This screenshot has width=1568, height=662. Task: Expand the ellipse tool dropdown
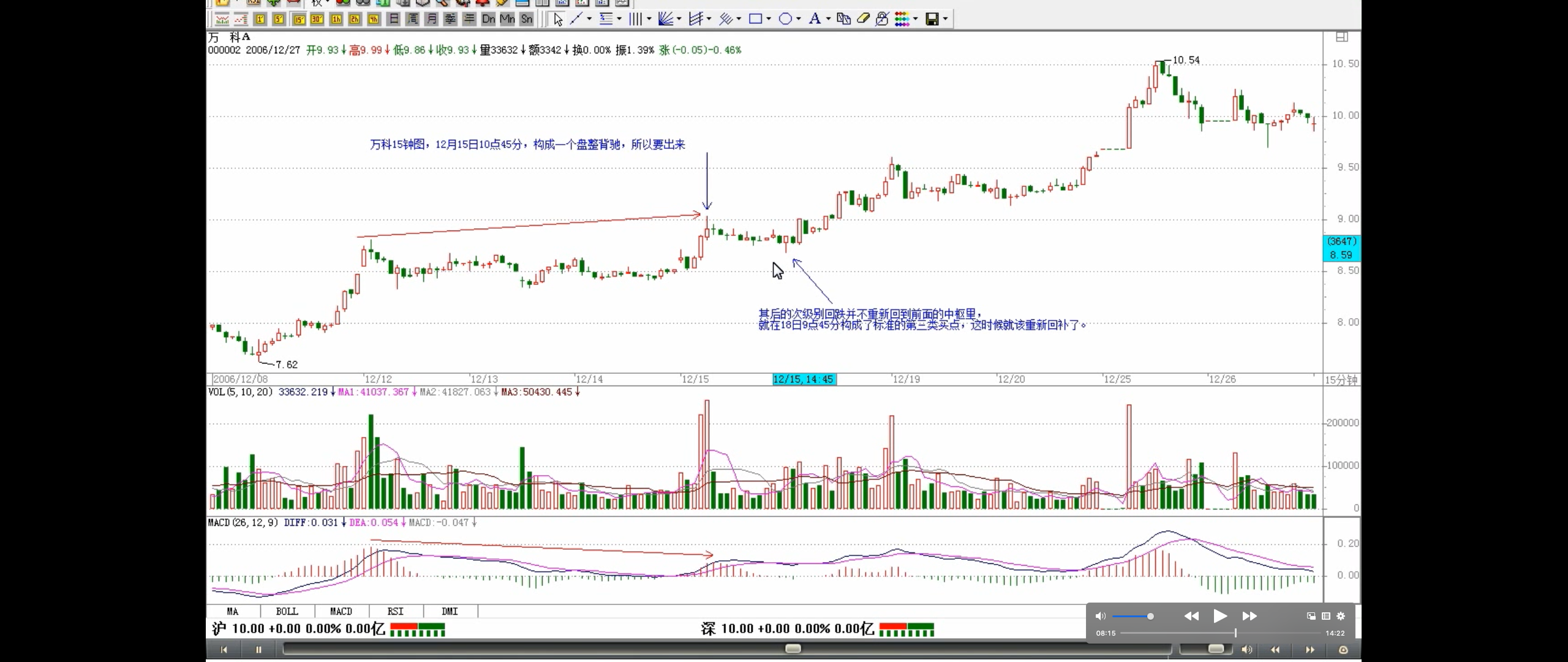pos(798,19)
